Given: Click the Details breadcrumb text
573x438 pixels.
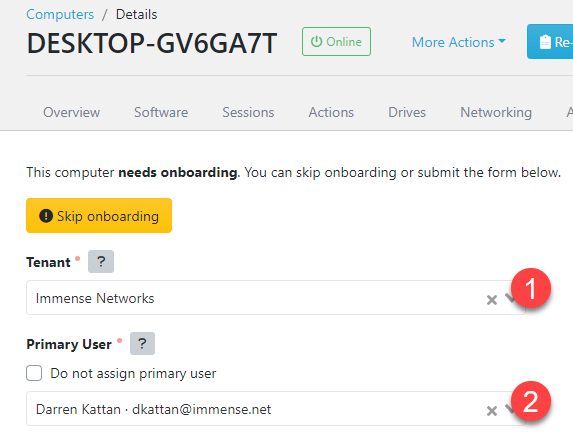Looking at the screenshot, I should point(136,15).
